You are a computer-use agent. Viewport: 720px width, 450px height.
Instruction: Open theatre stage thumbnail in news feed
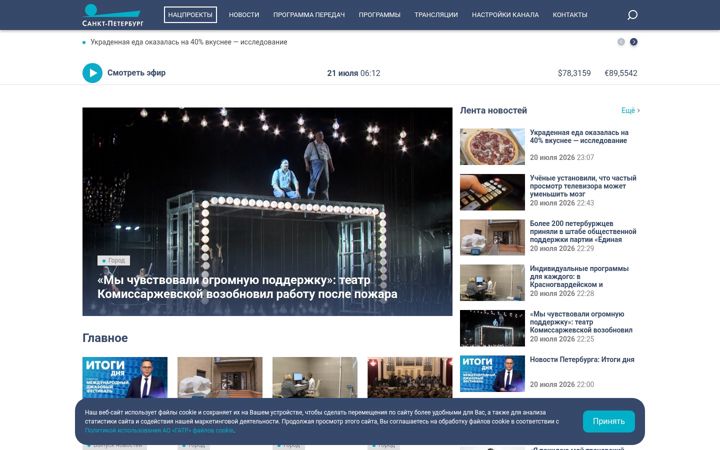tap(492, 328)
